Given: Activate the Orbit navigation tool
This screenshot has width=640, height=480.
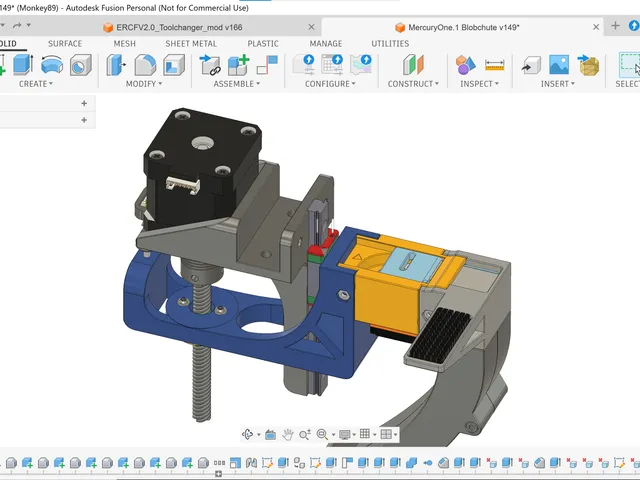Looking at the screenshot, I should pyautogui.click(x=247, y=434).
